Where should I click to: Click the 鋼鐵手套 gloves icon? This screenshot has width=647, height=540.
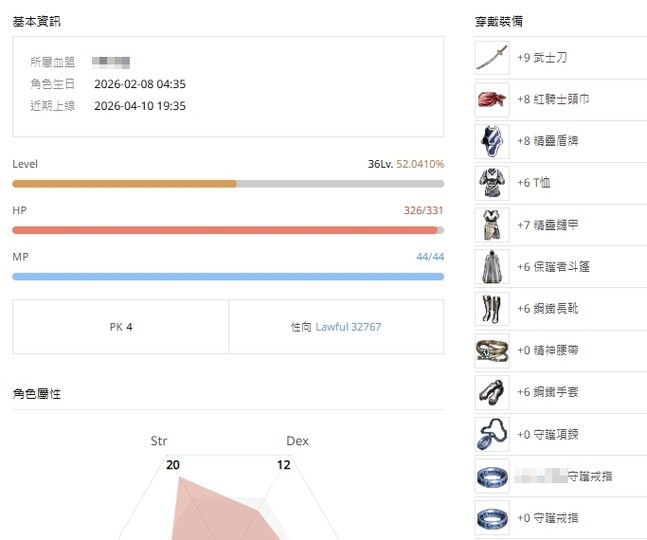coord(492,393)
